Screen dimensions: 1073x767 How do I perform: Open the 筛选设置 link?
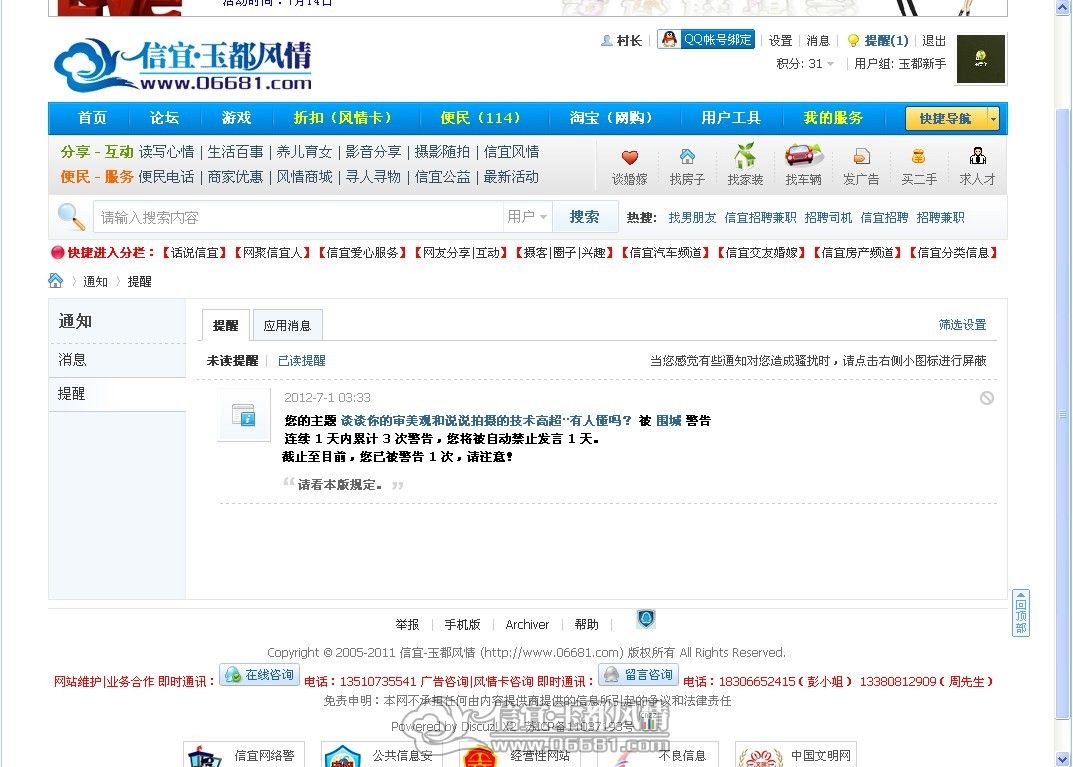(x=962, y=324)
